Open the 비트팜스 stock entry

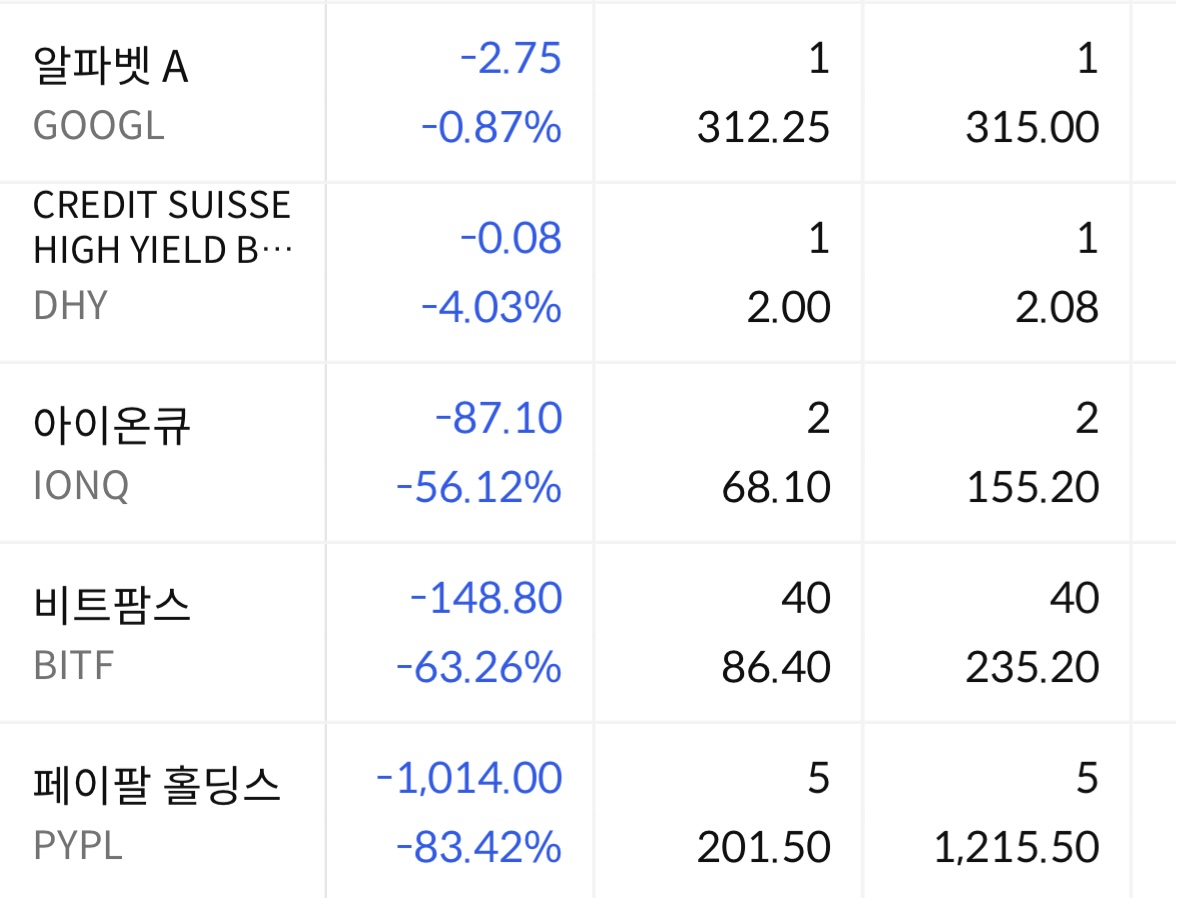[111, 605]
